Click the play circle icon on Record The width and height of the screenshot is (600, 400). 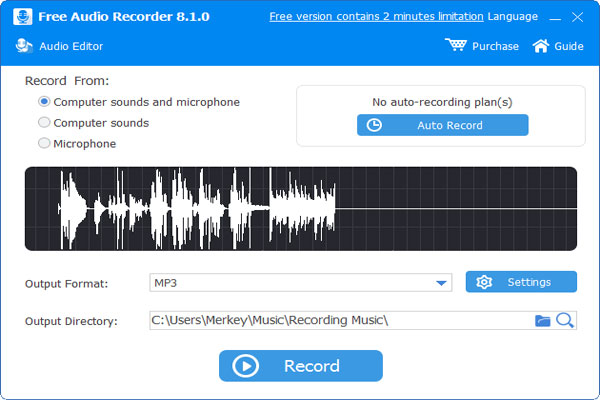point(245,366)
